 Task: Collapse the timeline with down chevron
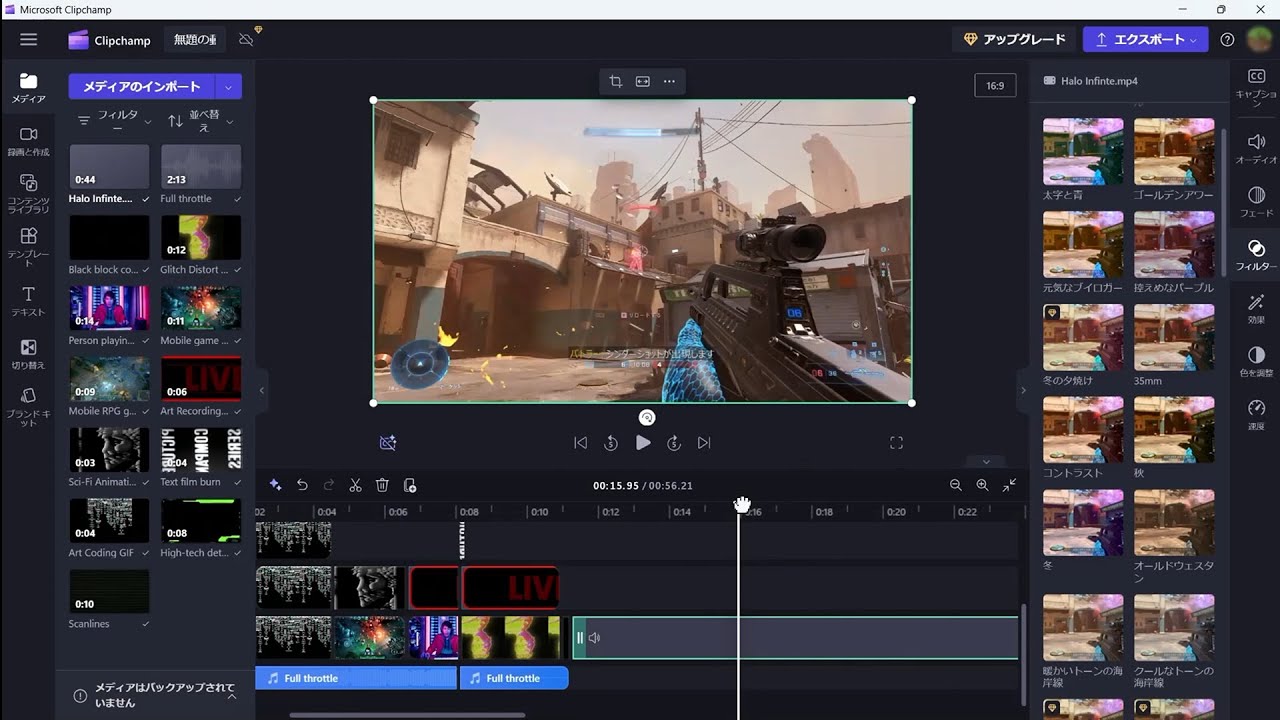(986, 462)
